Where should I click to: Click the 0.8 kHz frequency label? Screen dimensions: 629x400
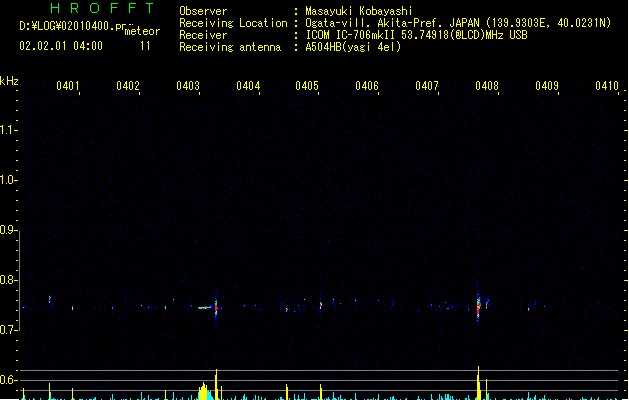(x=8, y=280)
